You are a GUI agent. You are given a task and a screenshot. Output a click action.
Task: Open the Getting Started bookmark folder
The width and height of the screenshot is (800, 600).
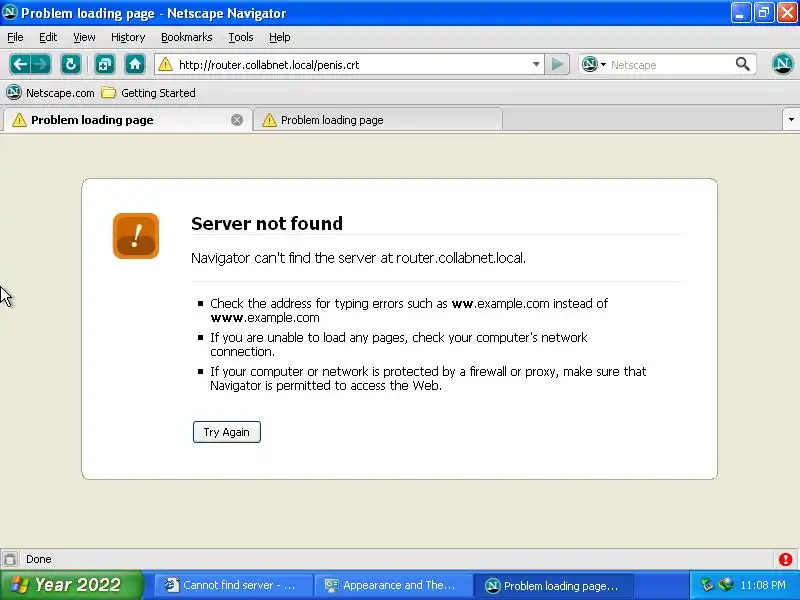(148, 93)
